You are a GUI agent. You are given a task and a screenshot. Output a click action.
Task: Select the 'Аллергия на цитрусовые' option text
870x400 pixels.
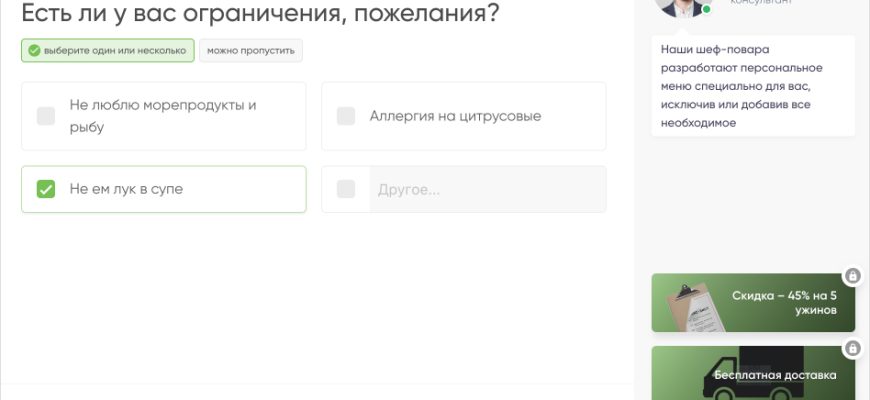click(455, 116)
